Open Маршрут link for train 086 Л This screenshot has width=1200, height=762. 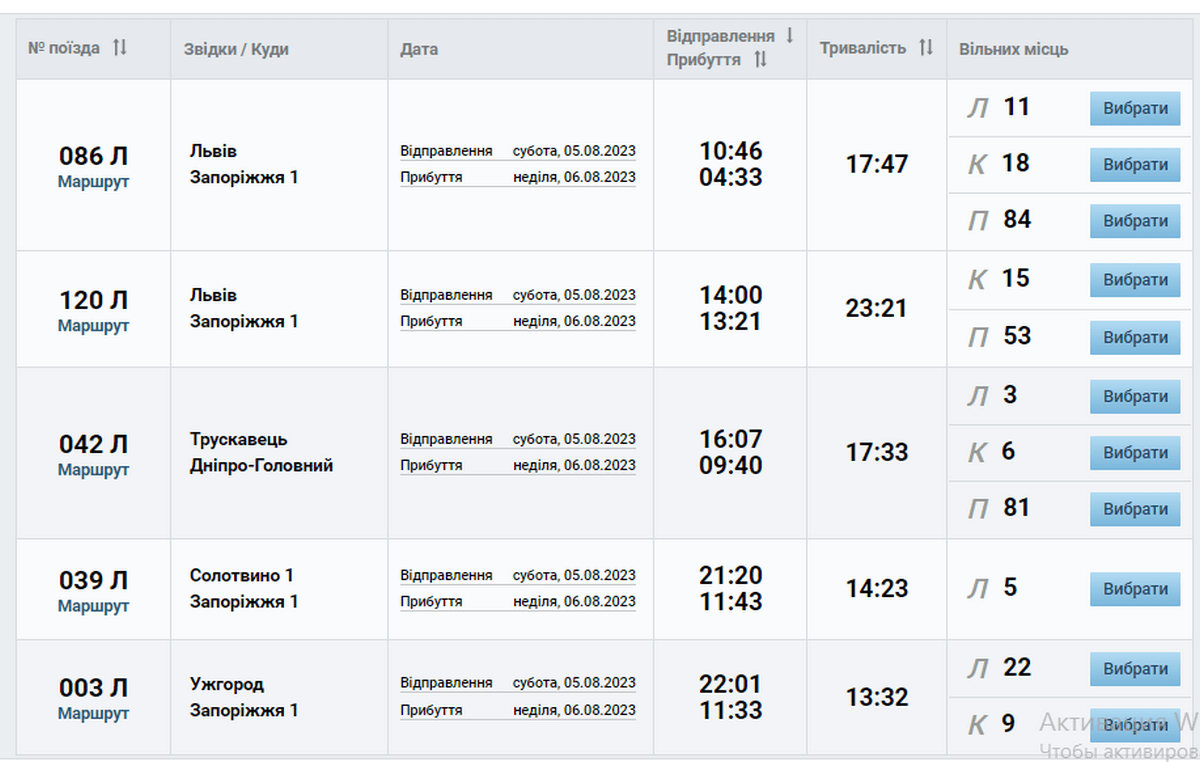[93, 182]
